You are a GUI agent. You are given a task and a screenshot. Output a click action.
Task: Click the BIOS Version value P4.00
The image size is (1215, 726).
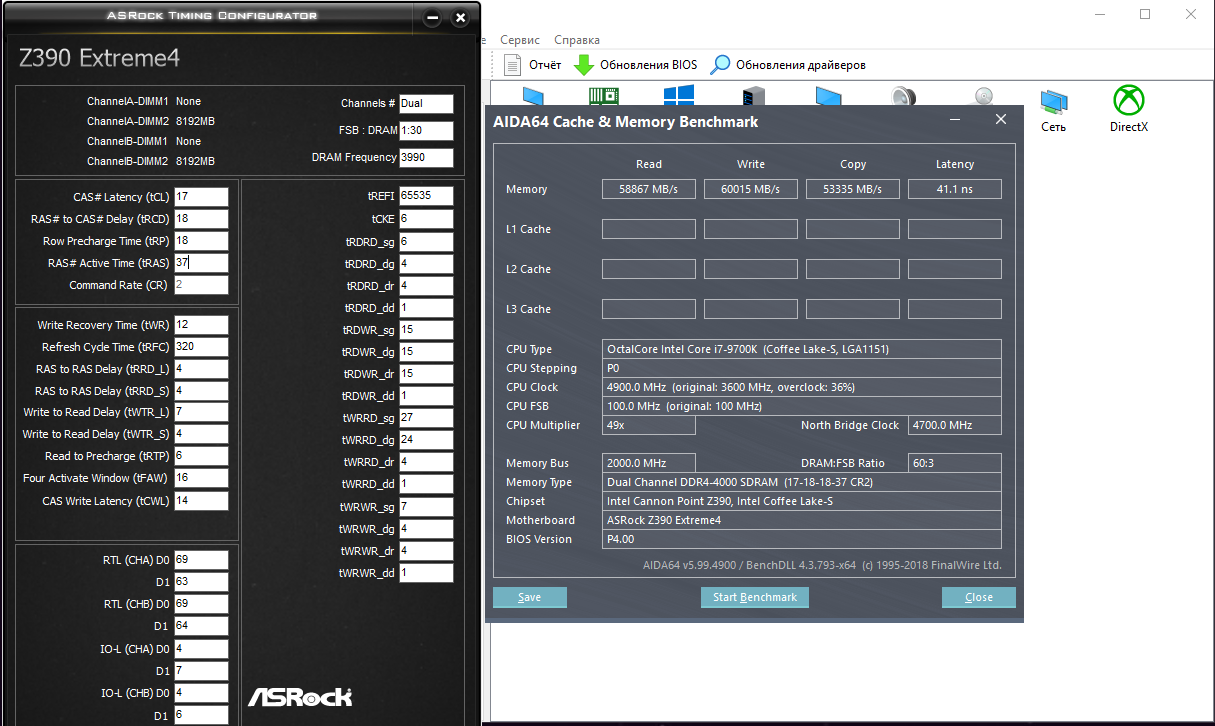pyautogui.click(x=803, y=539)
